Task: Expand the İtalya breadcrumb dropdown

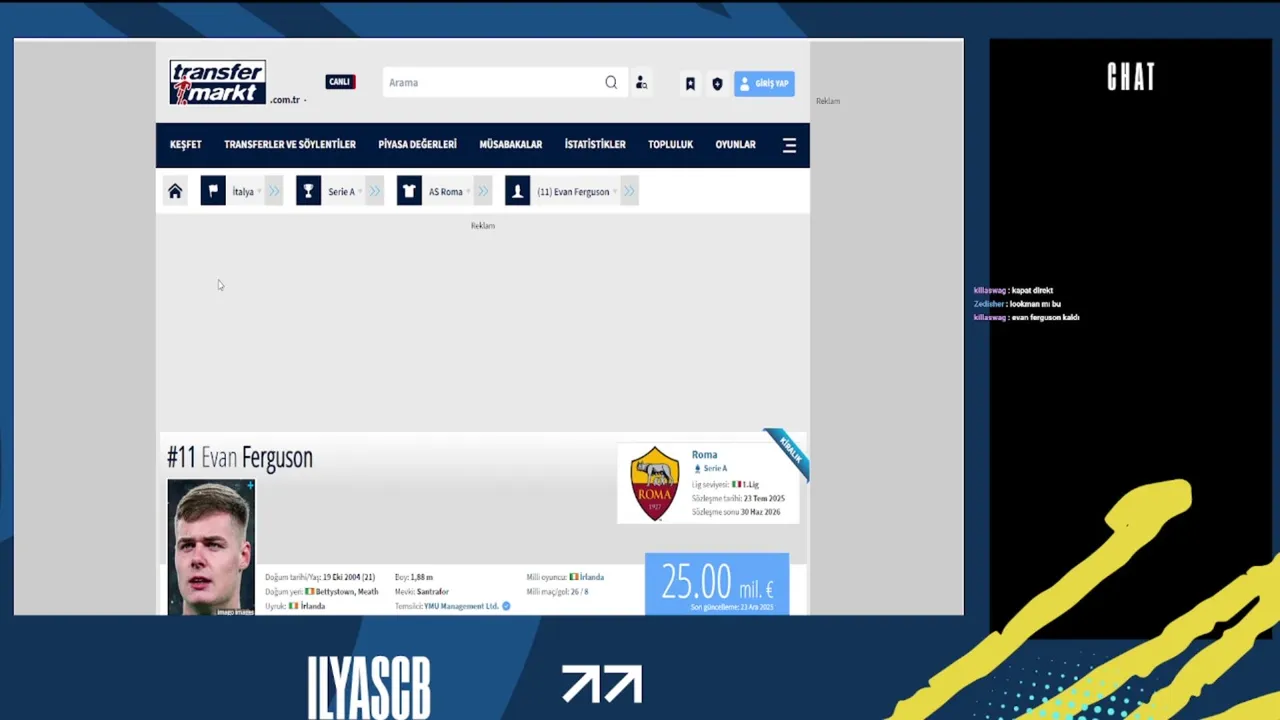Action: point(259,192)
